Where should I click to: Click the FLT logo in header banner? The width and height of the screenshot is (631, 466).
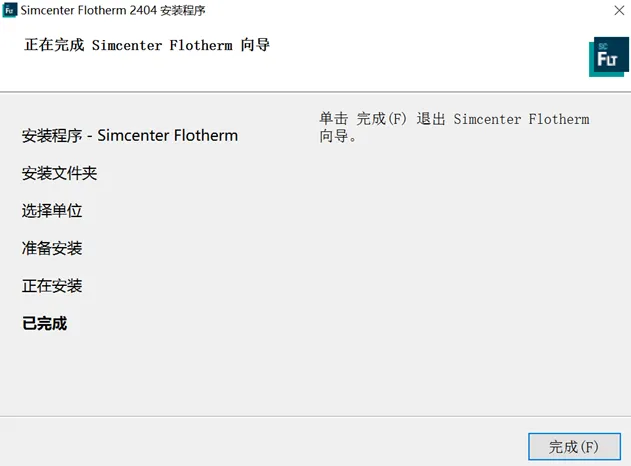coord(608,57)
